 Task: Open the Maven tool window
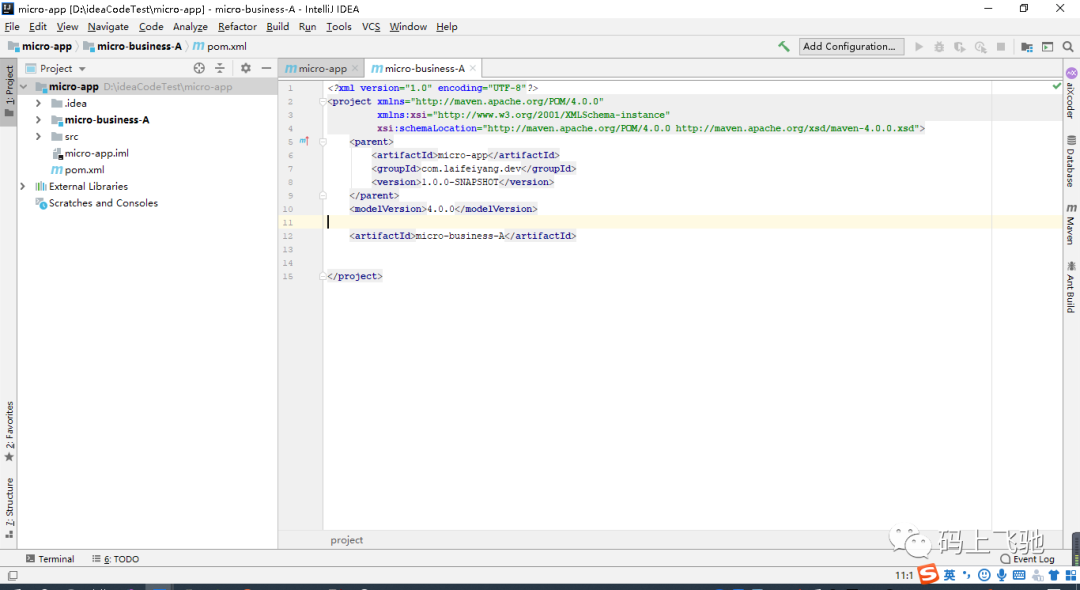point(1071,224)
